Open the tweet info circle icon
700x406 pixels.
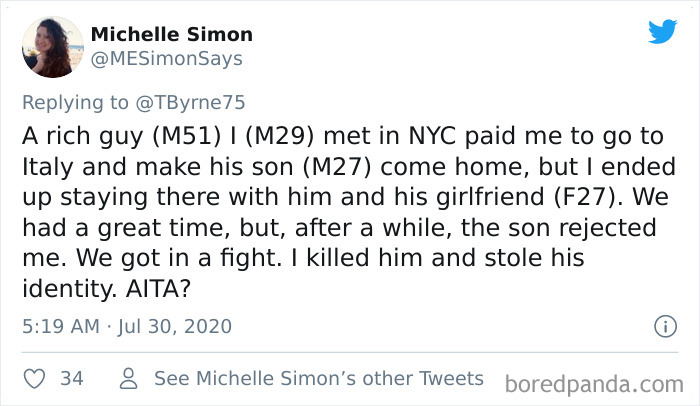[x=664, y=326]
